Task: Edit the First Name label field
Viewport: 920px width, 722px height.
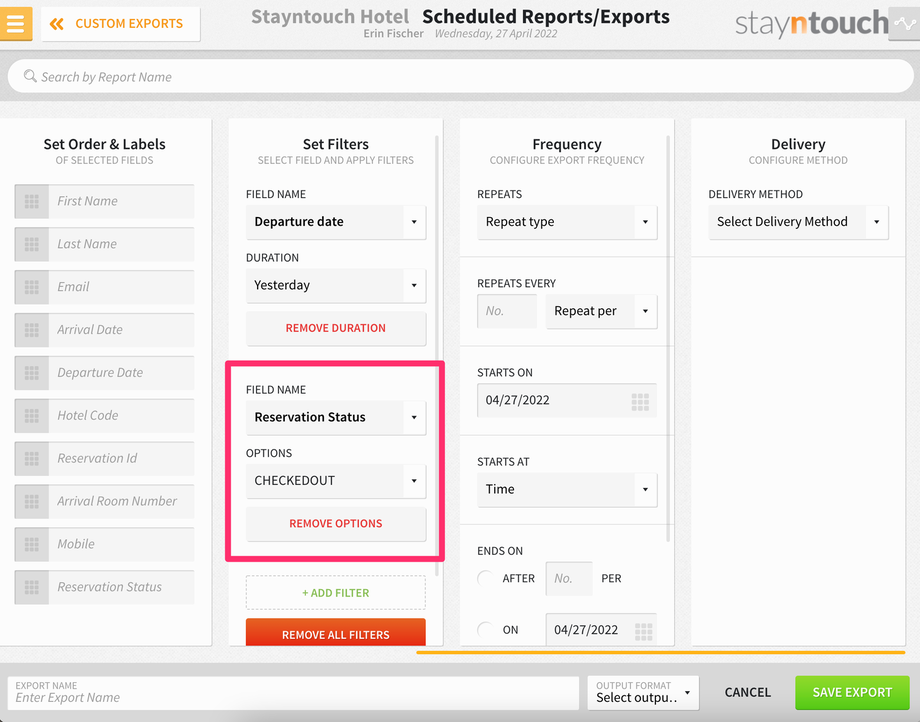Action: click(121, 201)
